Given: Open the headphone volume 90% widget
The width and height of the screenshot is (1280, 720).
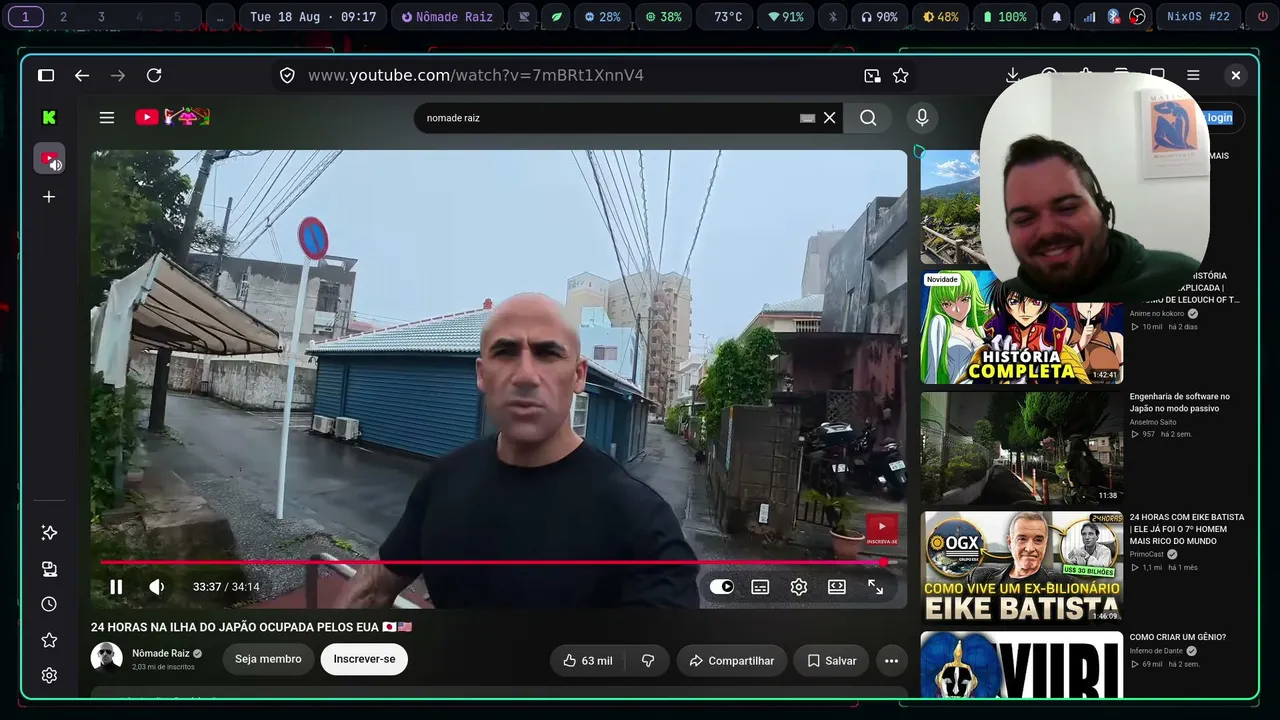Looking at the screenshot, I should pos(879,17).
